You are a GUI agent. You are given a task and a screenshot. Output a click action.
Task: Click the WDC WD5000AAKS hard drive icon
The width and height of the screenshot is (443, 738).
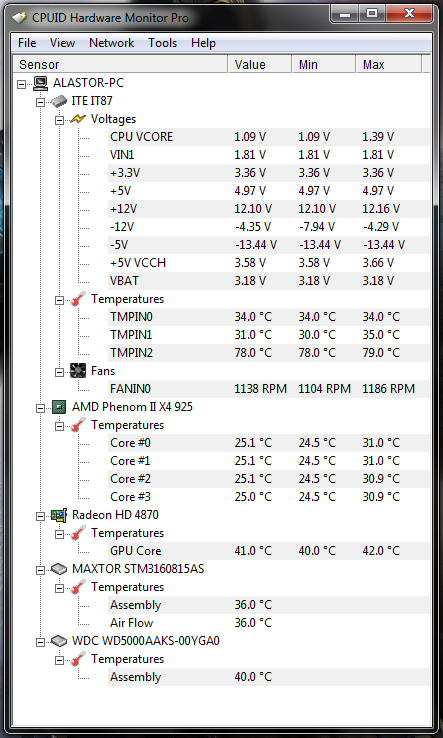pyautogui.click(x=59, y=641)
